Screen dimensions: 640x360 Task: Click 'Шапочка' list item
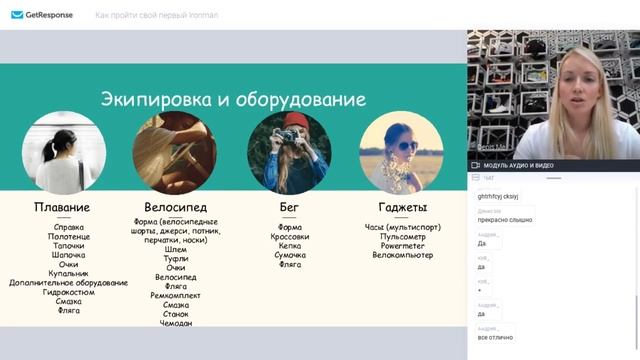(x=69, y=255)
